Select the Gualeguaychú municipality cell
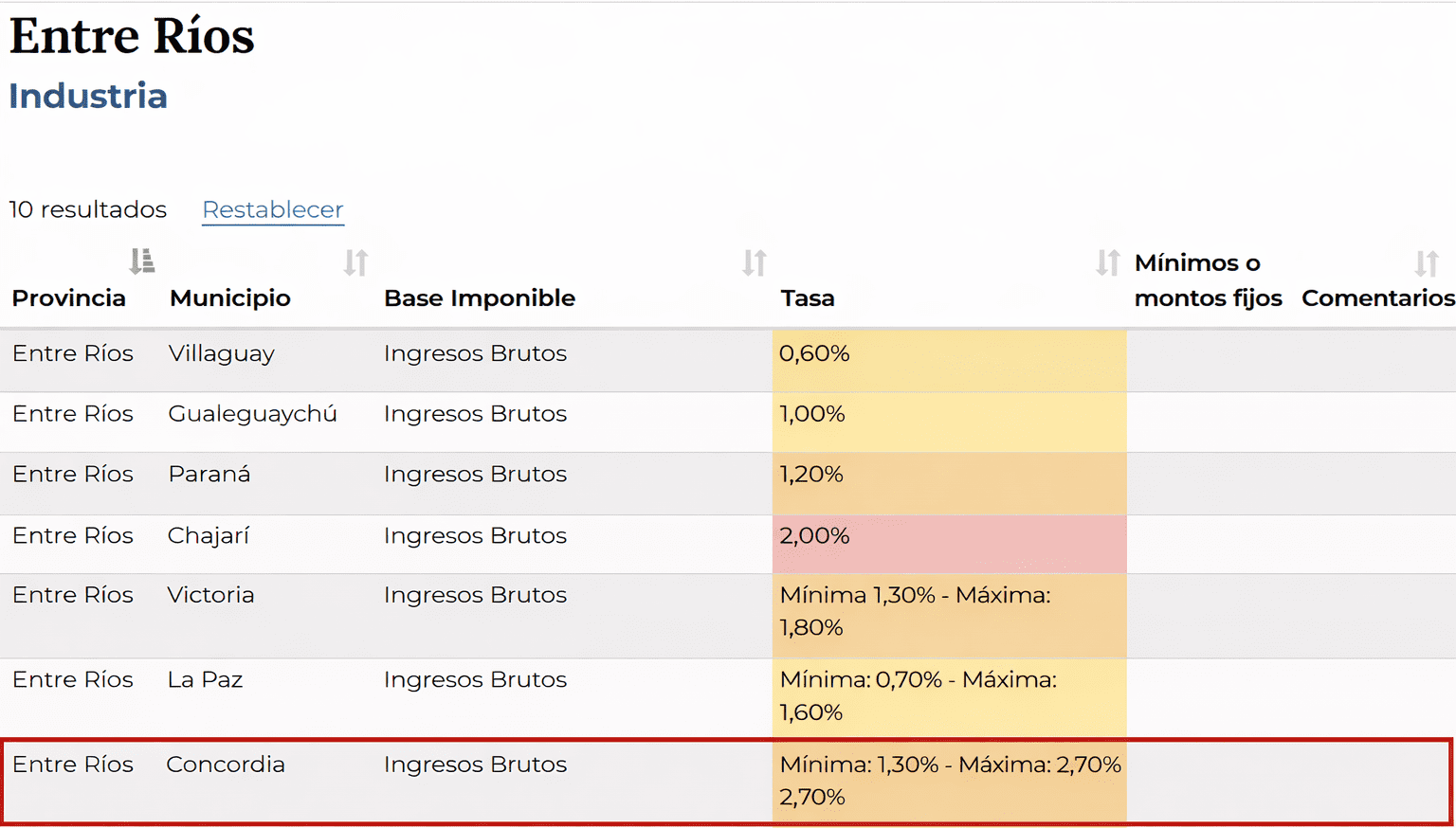Screen dimensions: 1456x828 pyautogui.click(x=252, y=414)
